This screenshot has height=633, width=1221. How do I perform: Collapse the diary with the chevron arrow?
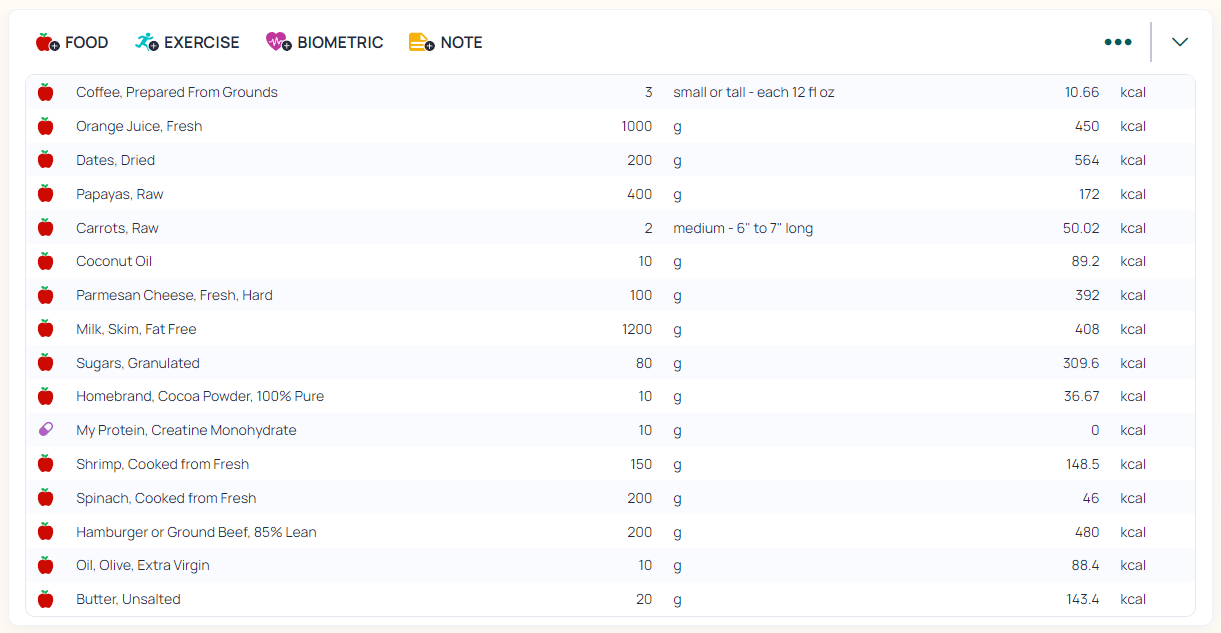pyautogui.click(x=1180, y=42)
